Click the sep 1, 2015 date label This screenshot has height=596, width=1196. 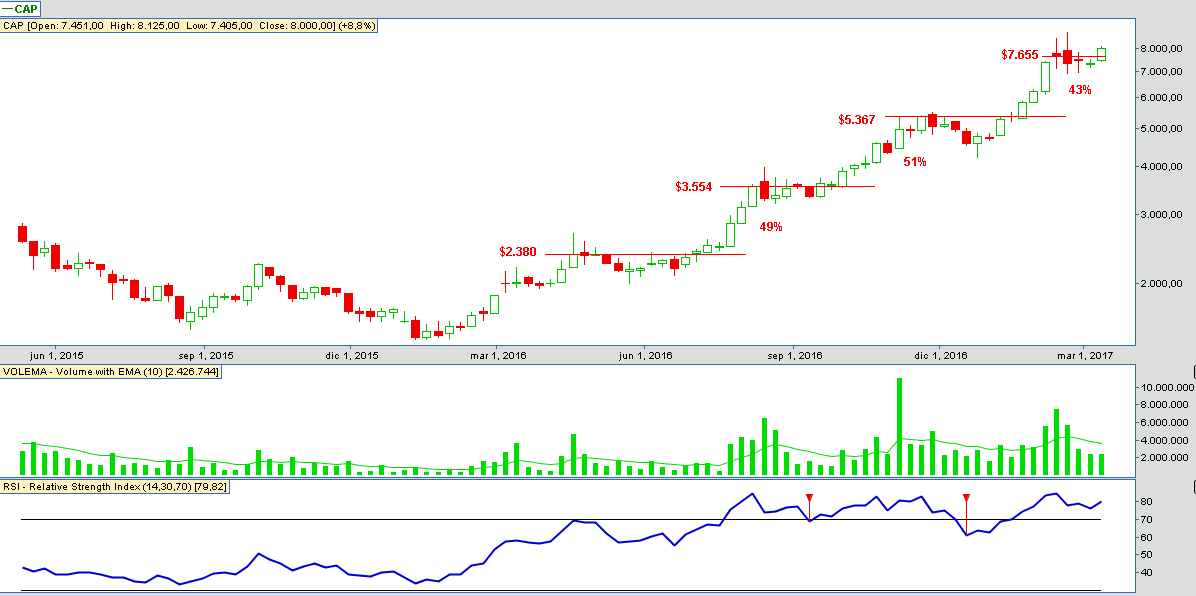point(206,356)
